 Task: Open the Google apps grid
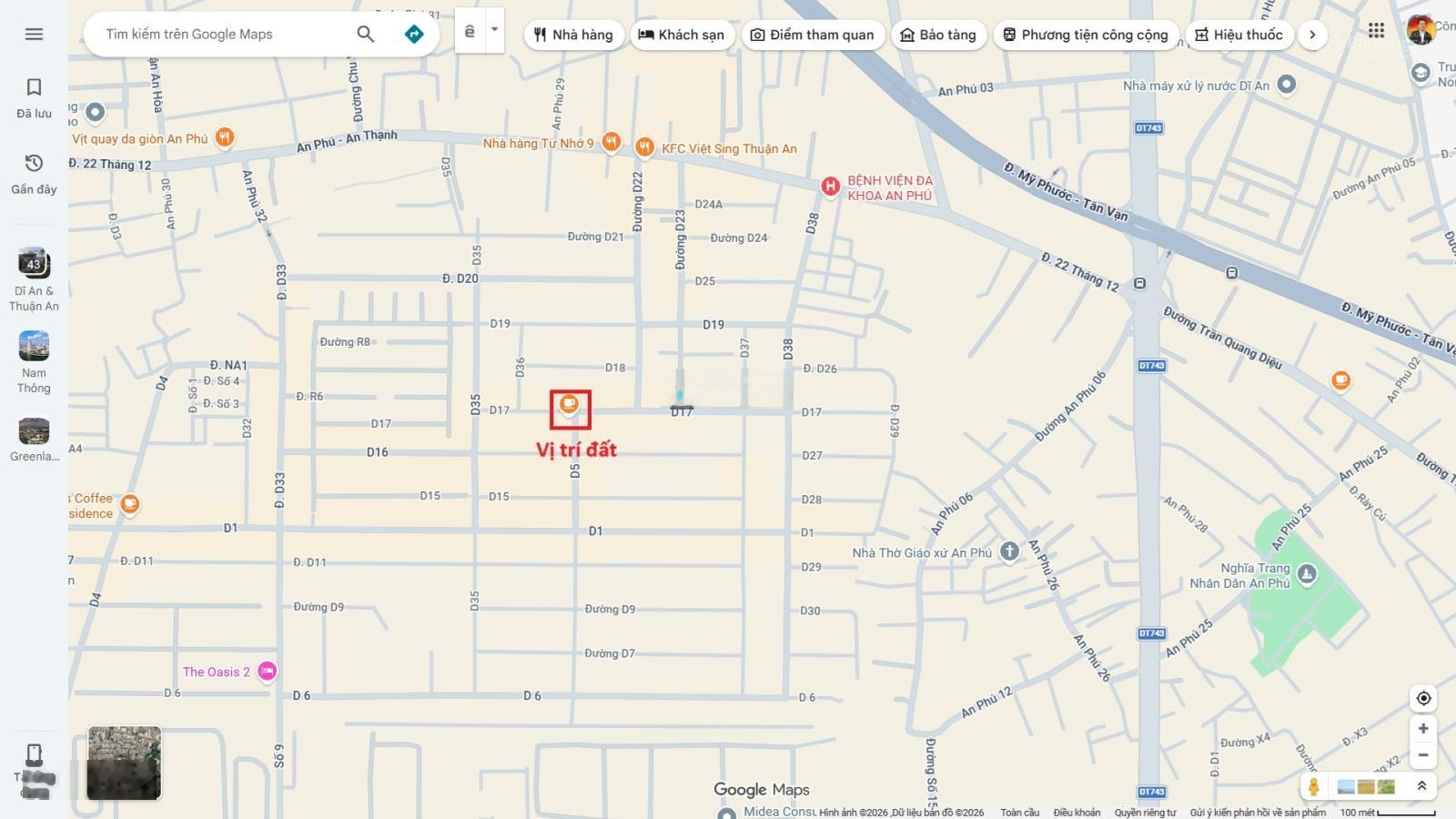1376,31
